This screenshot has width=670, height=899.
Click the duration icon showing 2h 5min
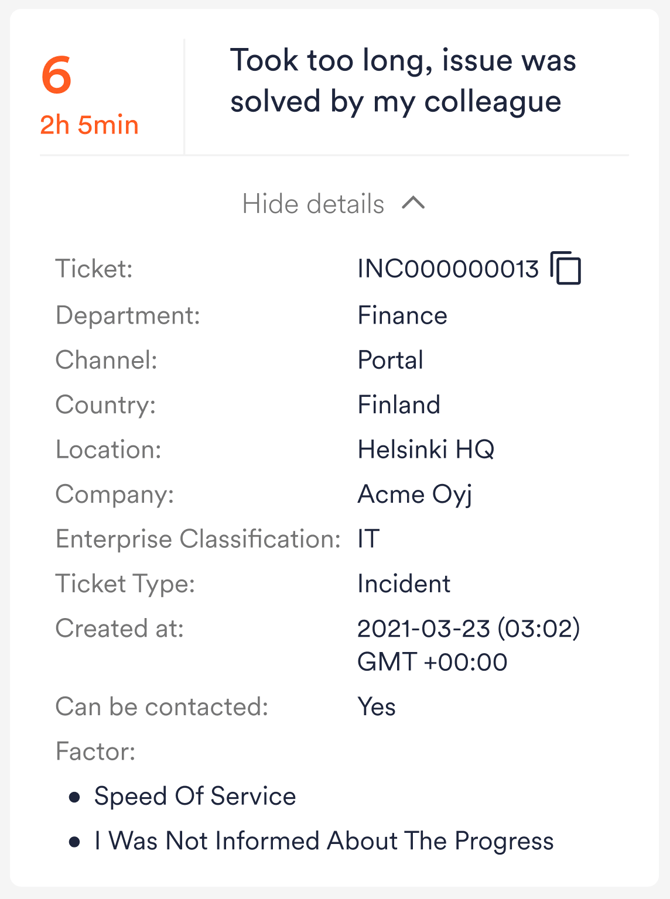coord(88,124)
